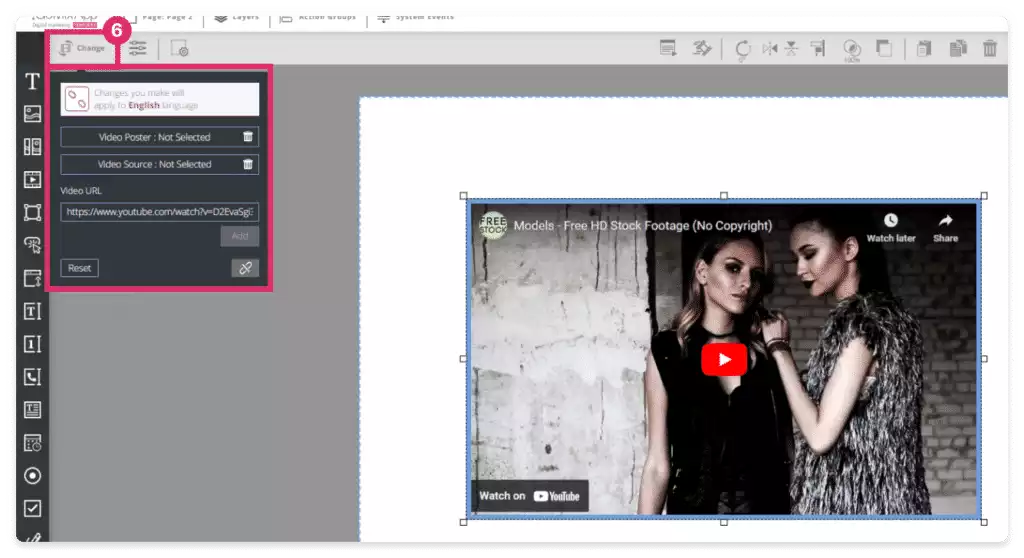The height and width of the screenshot is (558, 1024).
Task: Click the rotate icon in top toolbar
Action: pos(742,49)
